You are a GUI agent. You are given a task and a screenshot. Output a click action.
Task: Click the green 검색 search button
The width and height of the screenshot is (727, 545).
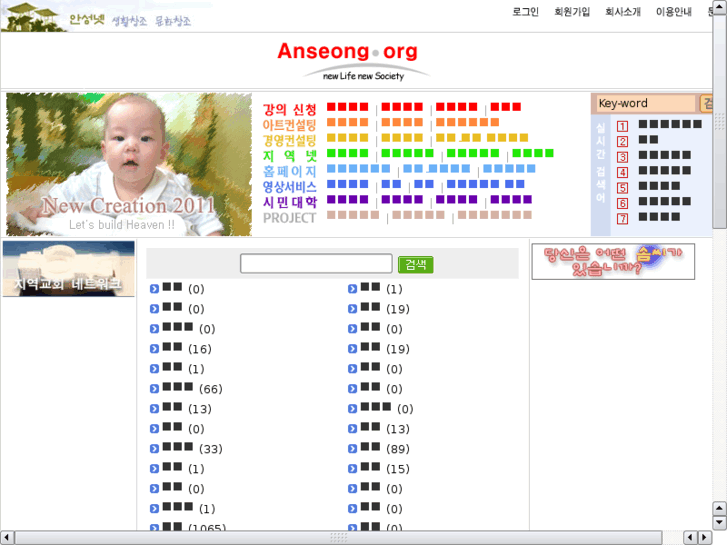[415, 264]
